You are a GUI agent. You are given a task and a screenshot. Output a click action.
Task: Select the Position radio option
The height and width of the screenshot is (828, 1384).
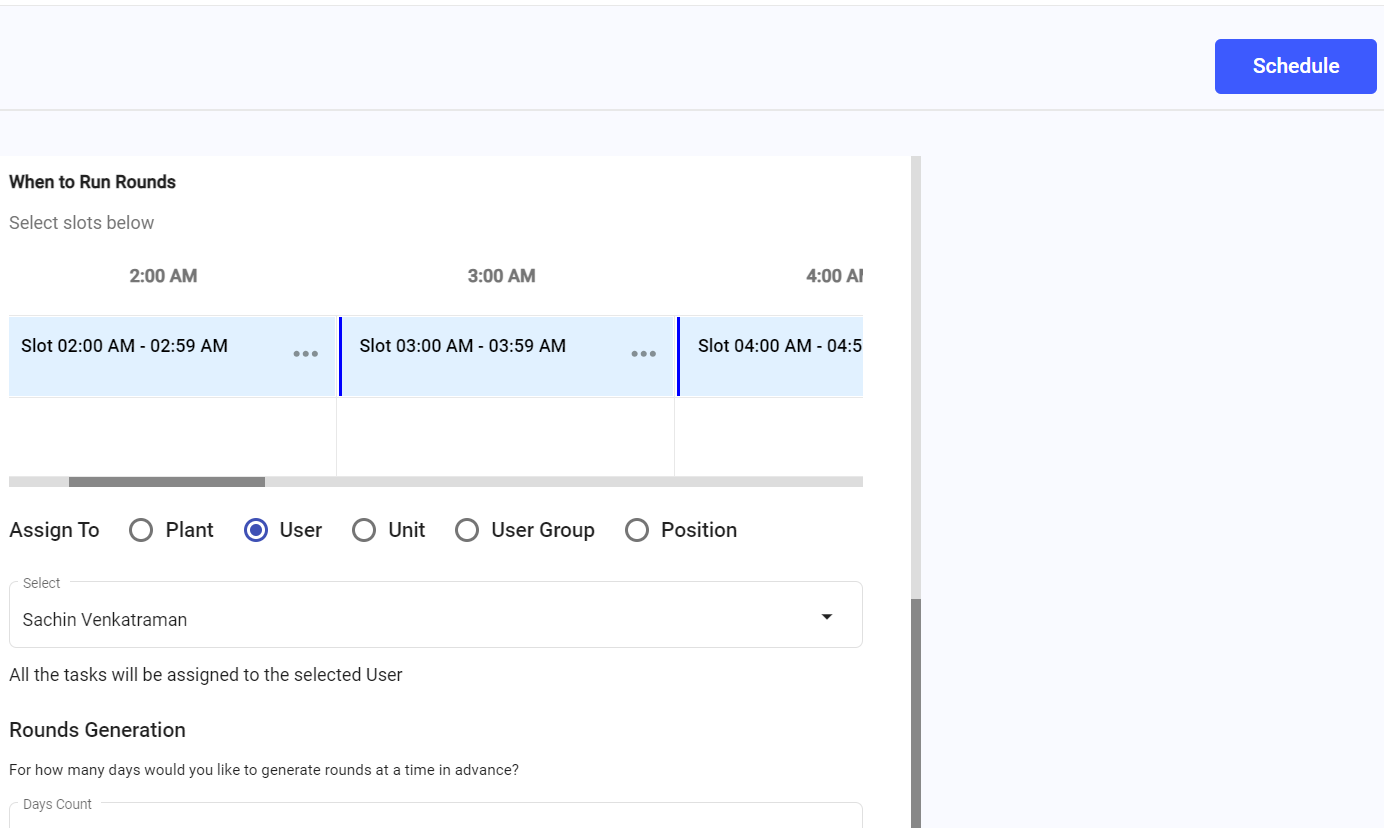pos(637,530)
